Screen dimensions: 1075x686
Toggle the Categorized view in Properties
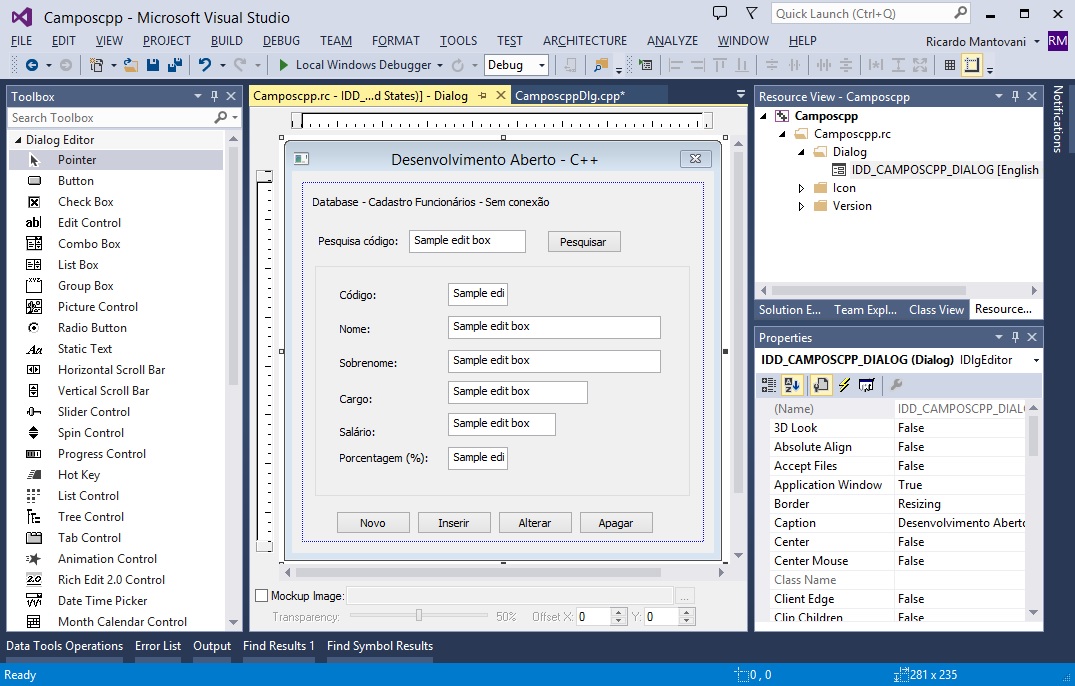768,385
